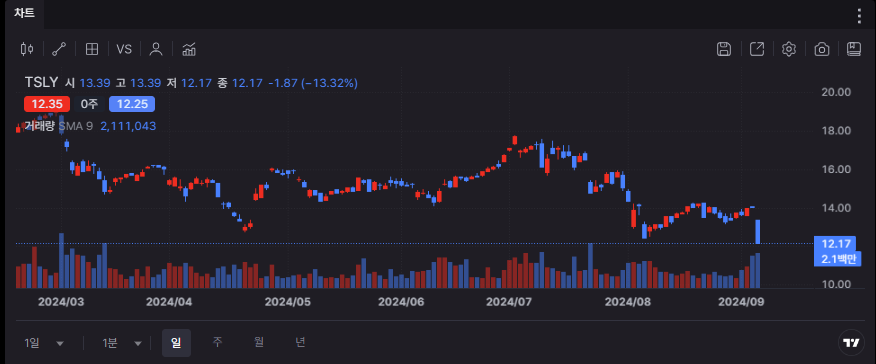Select the 월 monthly period button

click(259, 342)
